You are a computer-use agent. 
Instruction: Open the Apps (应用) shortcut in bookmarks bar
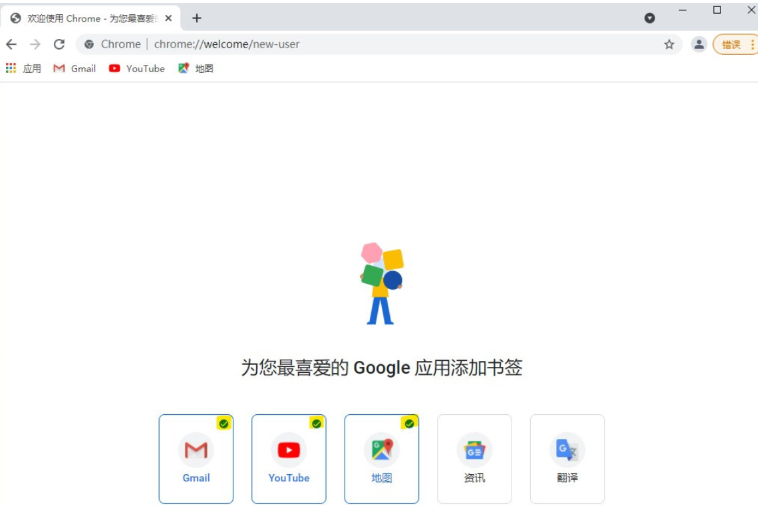tap(24, 69)
